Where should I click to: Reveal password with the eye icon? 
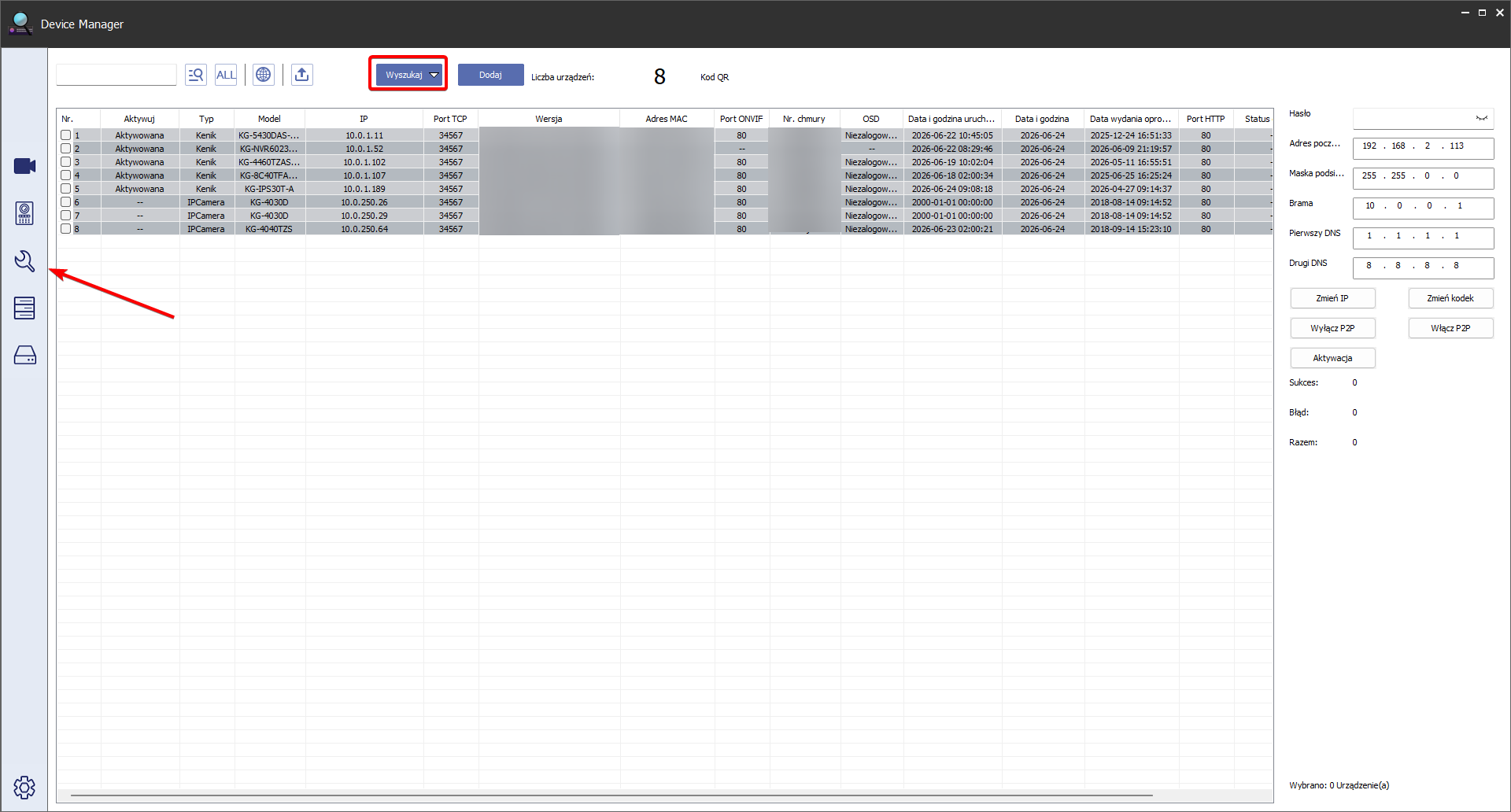click(x=1482, y=118)
